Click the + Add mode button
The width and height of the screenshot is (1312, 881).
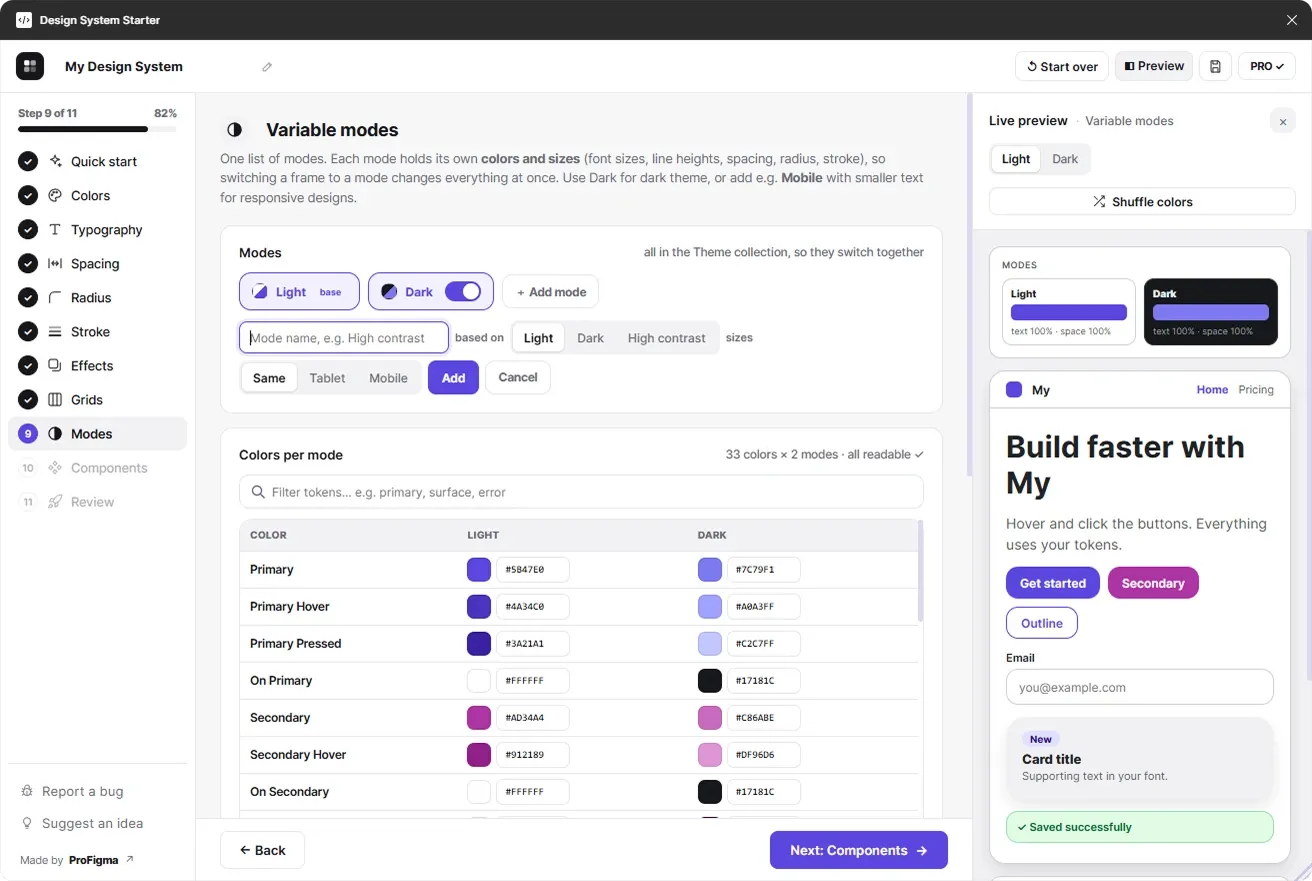[551, 292]
